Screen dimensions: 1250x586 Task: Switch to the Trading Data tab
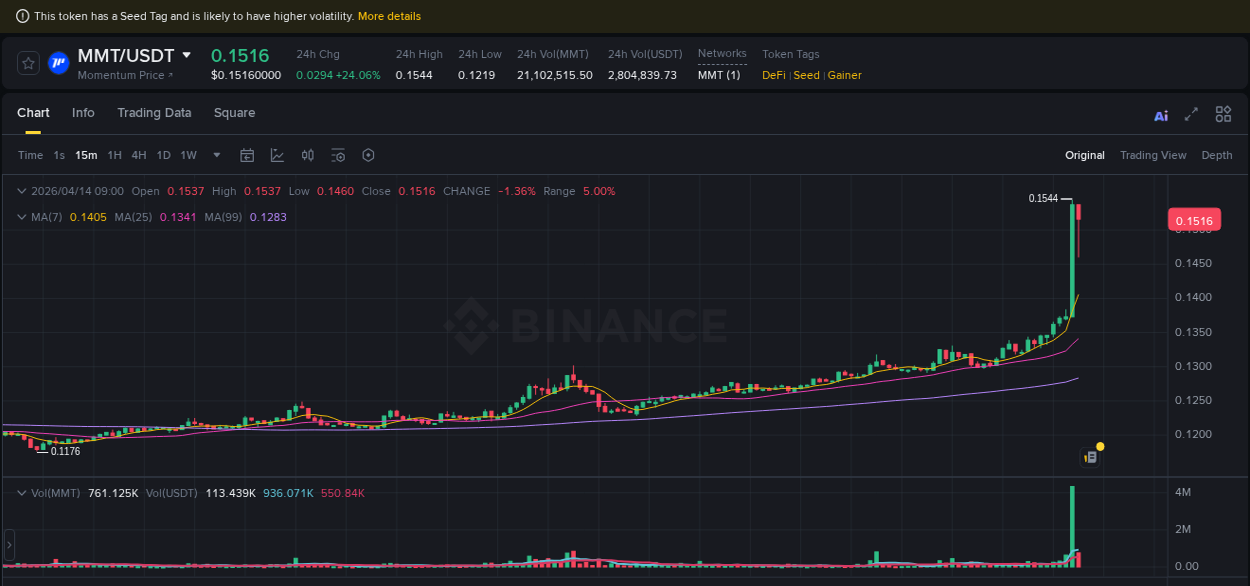(x=154, y=113)
